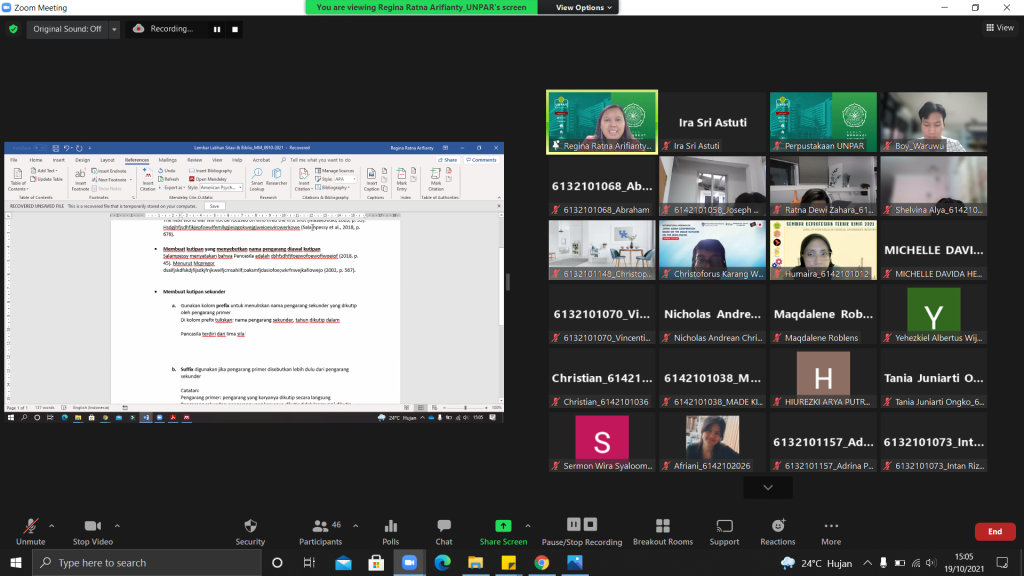Open the Reactions menu
Screen dimensions: 1024x576
coord(777,526)
